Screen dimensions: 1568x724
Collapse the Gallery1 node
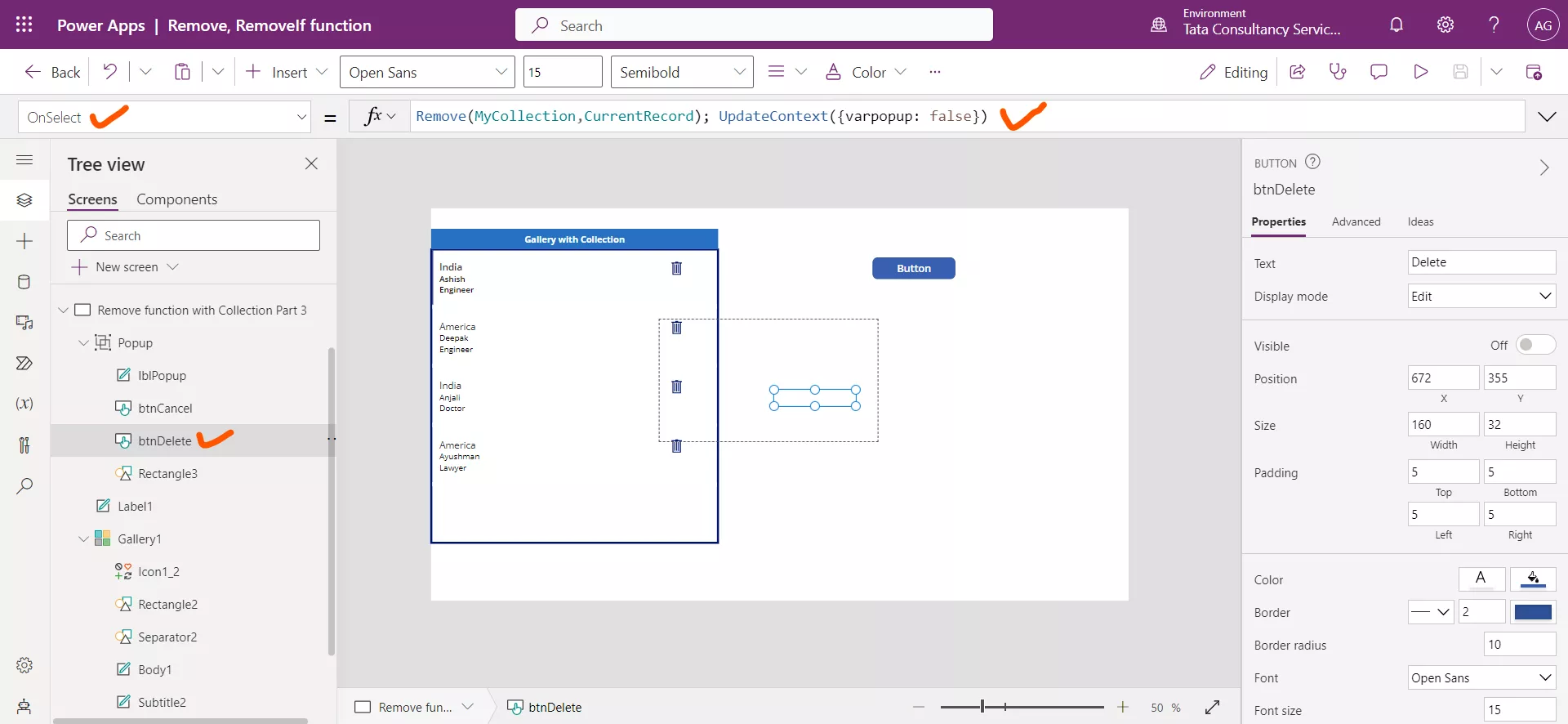(x=83, y=539)
